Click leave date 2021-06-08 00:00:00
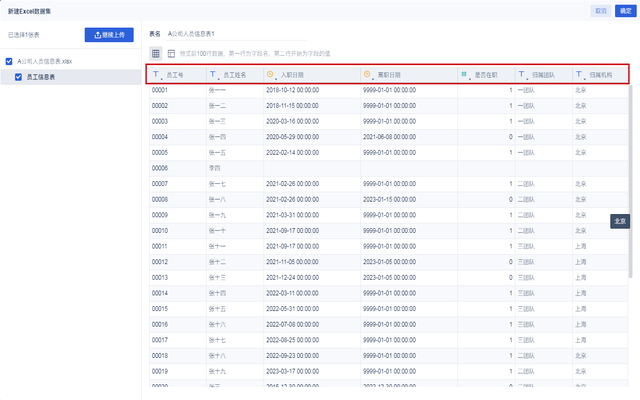Screen dimensions: 640x400 [390, 137]
